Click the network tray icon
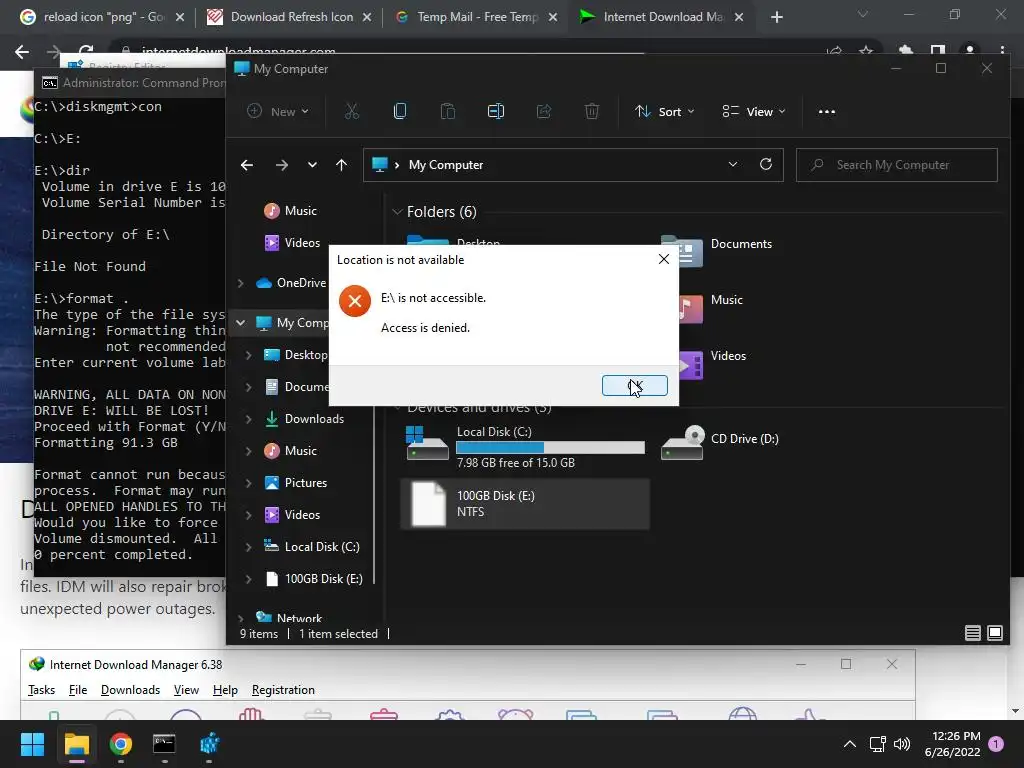Viewport: 1024px width, 768px height. [x=878, y=744]
